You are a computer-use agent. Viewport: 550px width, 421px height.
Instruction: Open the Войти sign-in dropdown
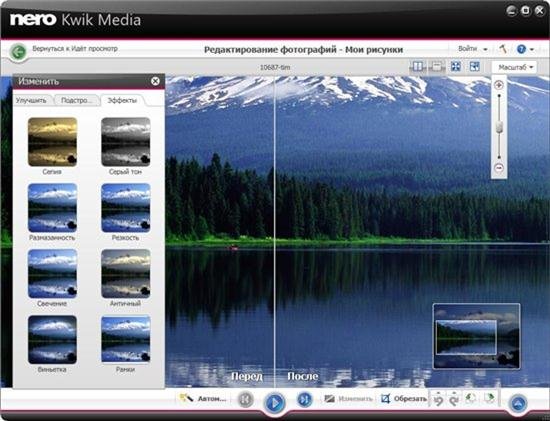(x=472, y=49)
